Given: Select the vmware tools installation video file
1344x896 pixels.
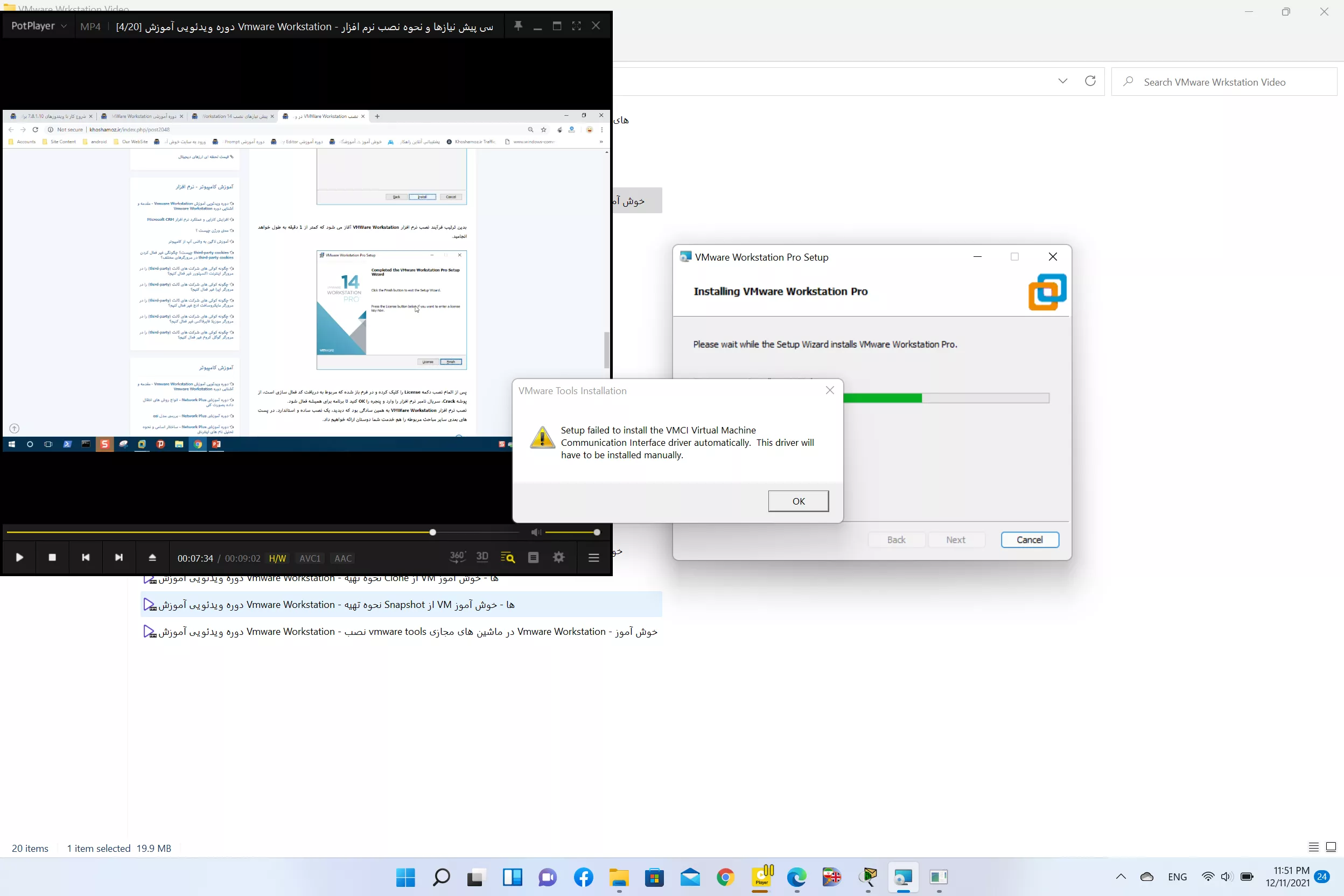Looking at the screenshot, I should 401,632.
